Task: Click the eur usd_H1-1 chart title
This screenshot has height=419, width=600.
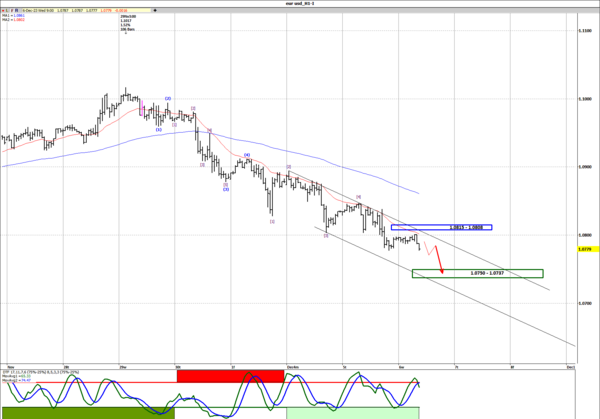Action: click(x=300, y=3)
